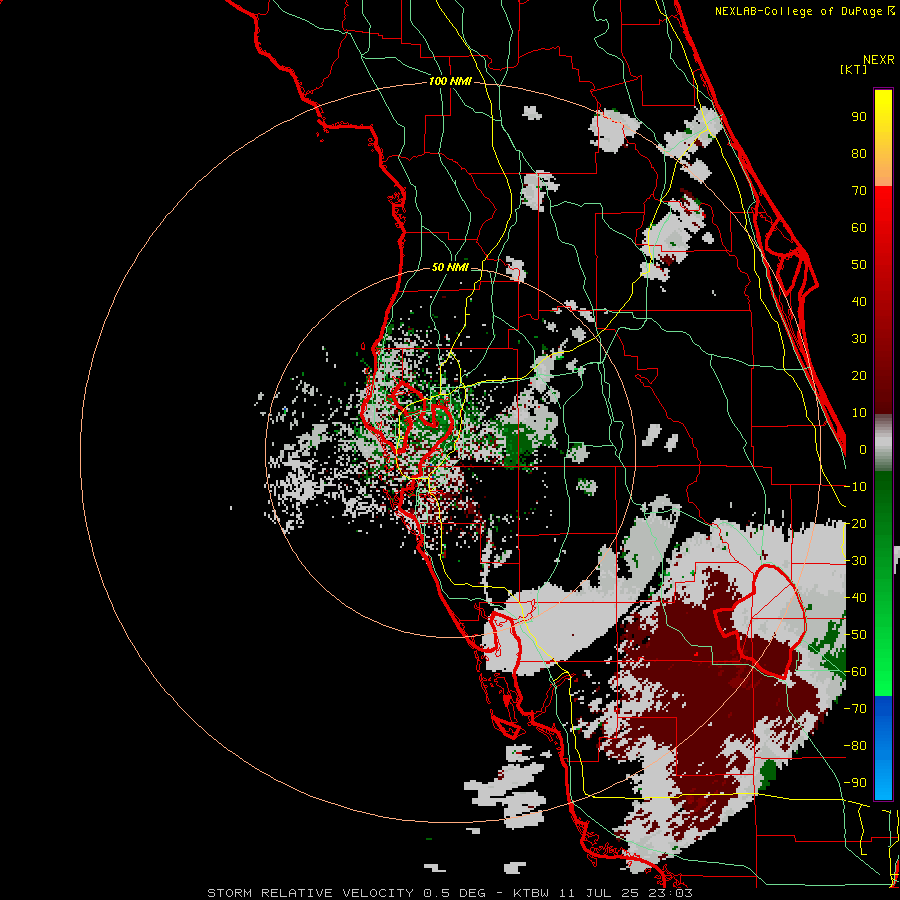
Task: Click the blue band at bottom of color bar
Action: click(x=883, y=747)
